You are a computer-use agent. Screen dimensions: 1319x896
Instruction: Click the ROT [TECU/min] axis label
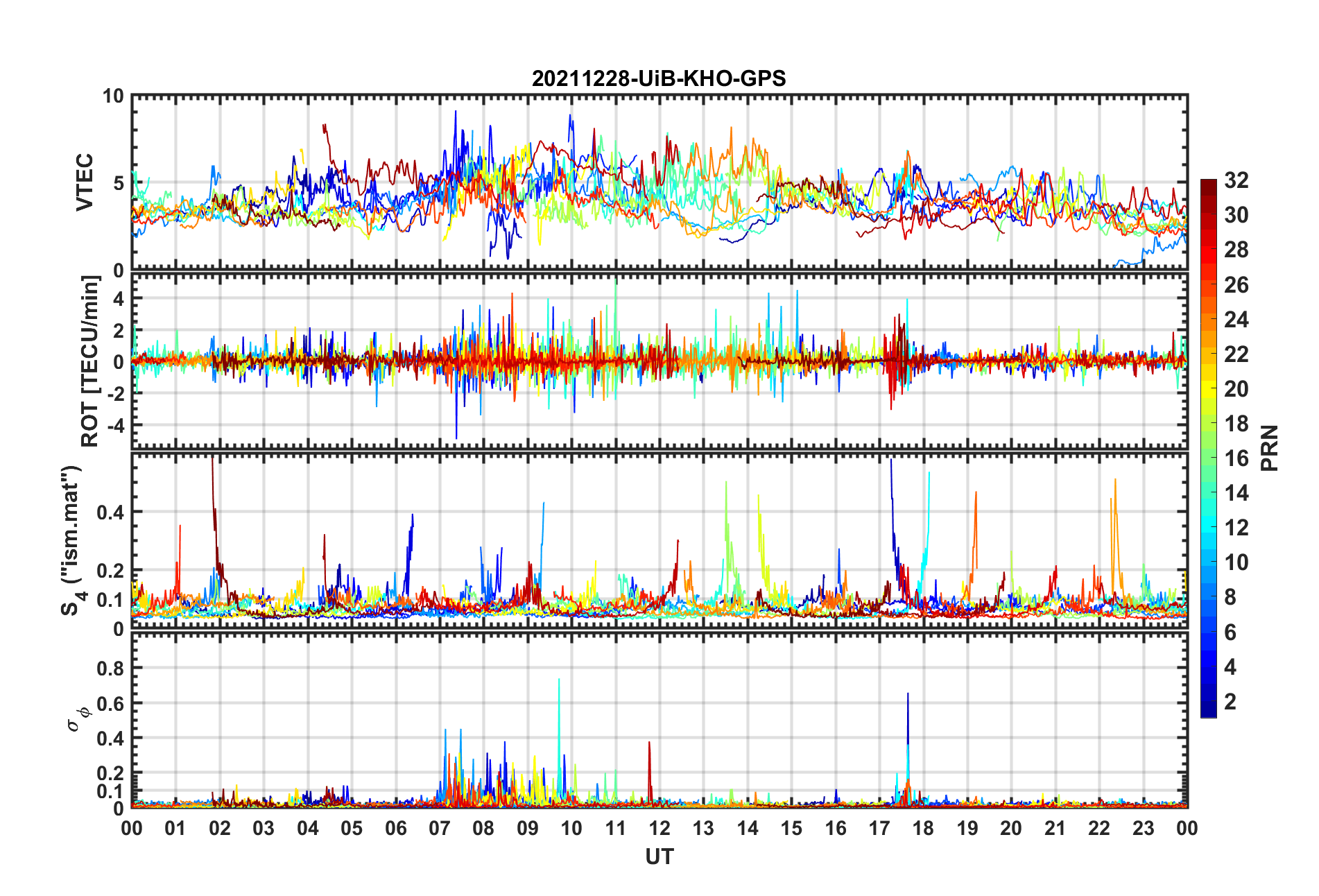pos(90,361)
